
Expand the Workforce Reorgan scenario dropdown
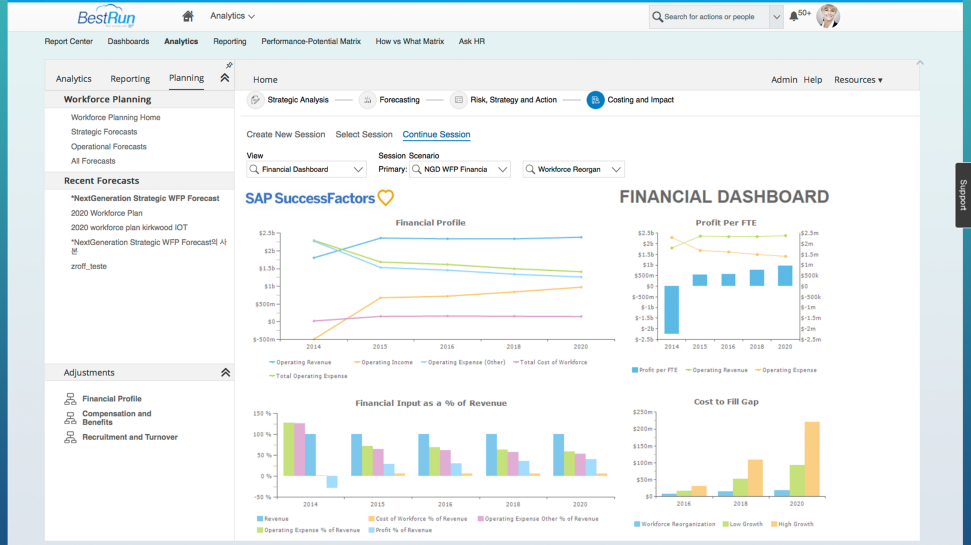tap(573, 169)
